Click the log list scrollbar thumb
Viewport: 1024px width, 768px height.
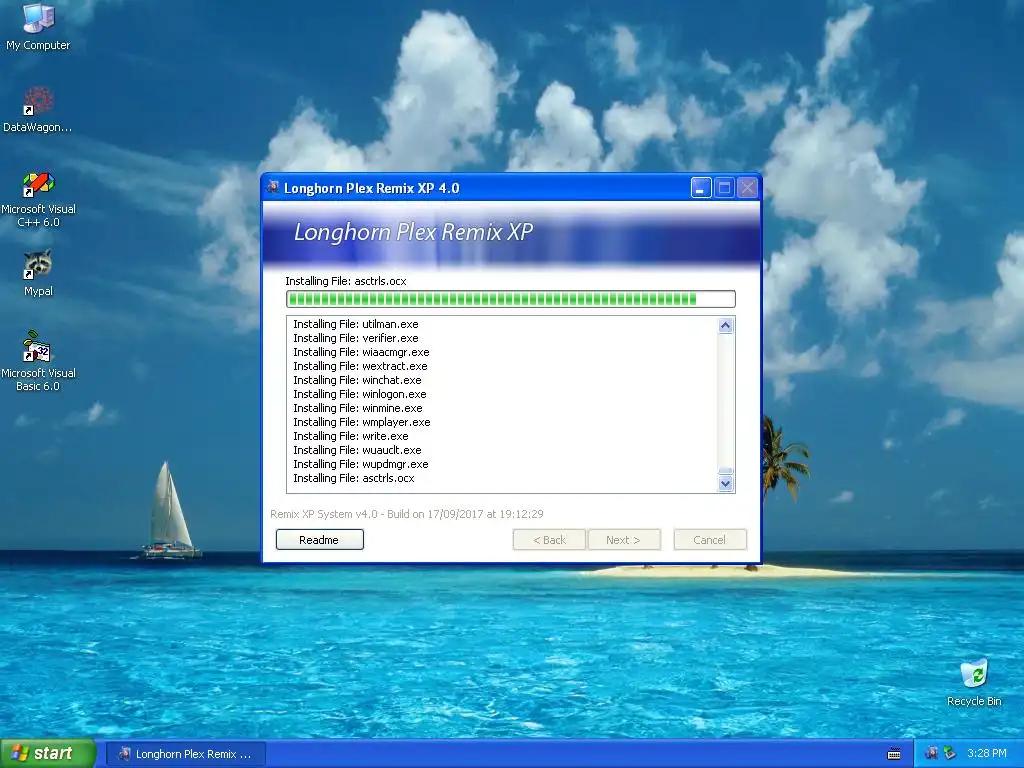(x=726, y=471)
